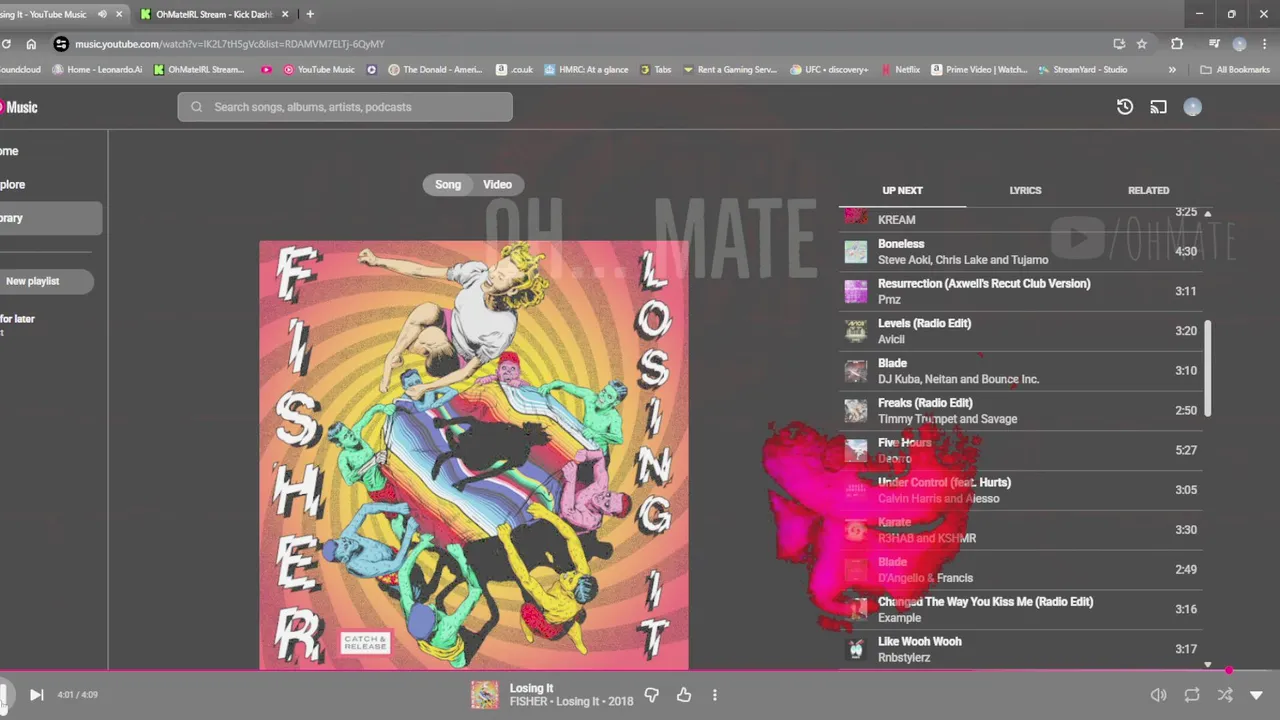Open the LYRICS tab

click(x=1025, y=190)
